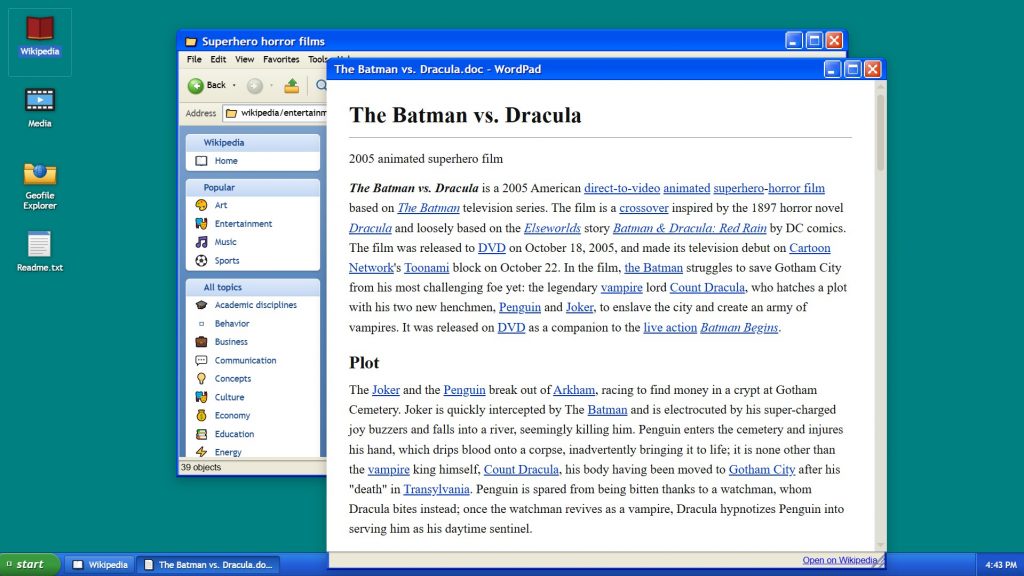Open the Favorites menu in explorer
This screenshot has width=1024, height=576.
[281, 59]
